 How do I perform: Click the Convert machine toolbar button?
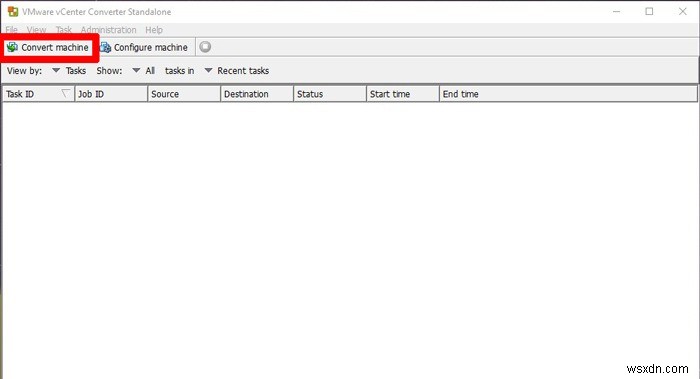[48, 47]
